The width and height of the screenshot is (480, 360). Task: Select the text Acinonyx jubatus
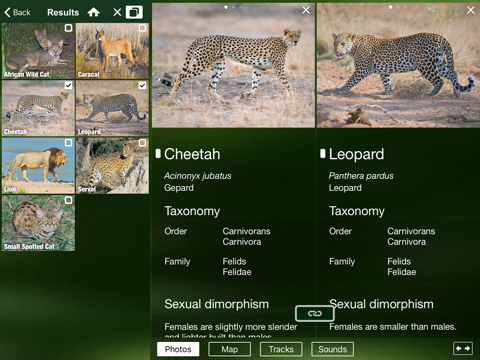(197, 176)
